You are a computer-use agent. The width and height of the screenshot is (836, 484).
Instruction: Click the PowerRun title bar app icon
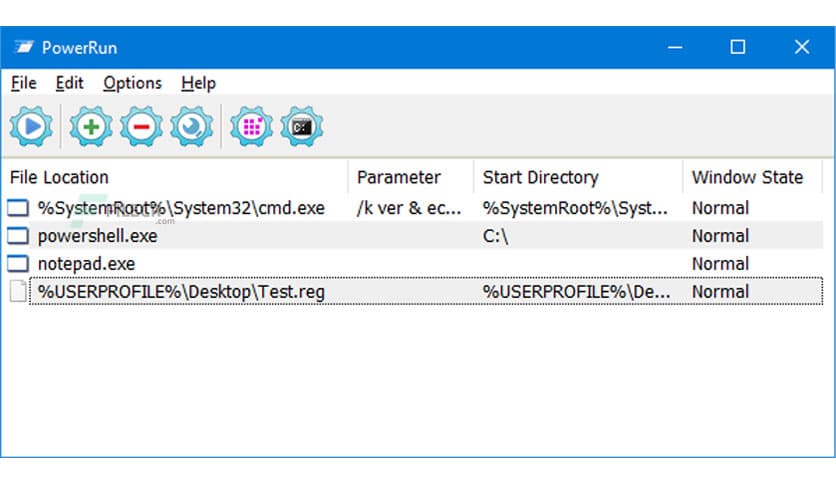23,47
